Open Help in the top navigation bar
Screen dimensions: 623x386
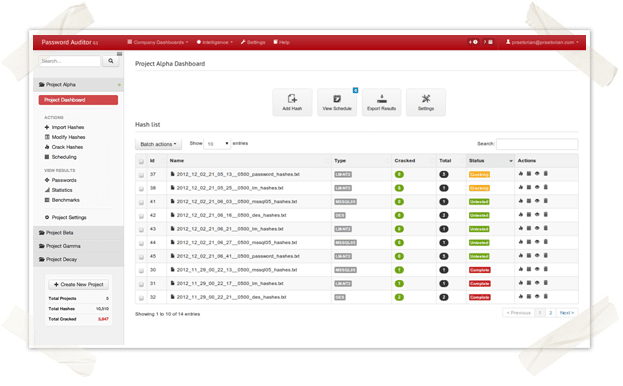point(281,42)
